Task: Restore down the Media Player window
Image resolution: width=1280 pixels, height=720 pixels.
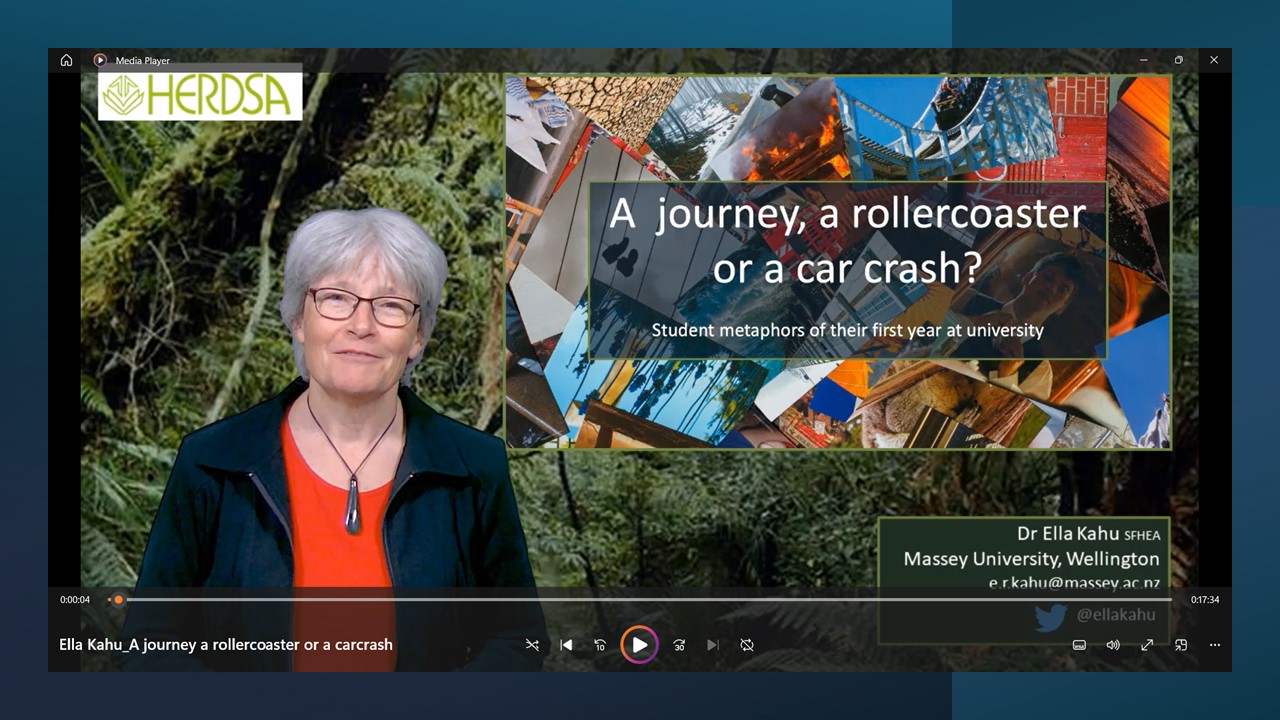Action: click(x=1179, y=60)
